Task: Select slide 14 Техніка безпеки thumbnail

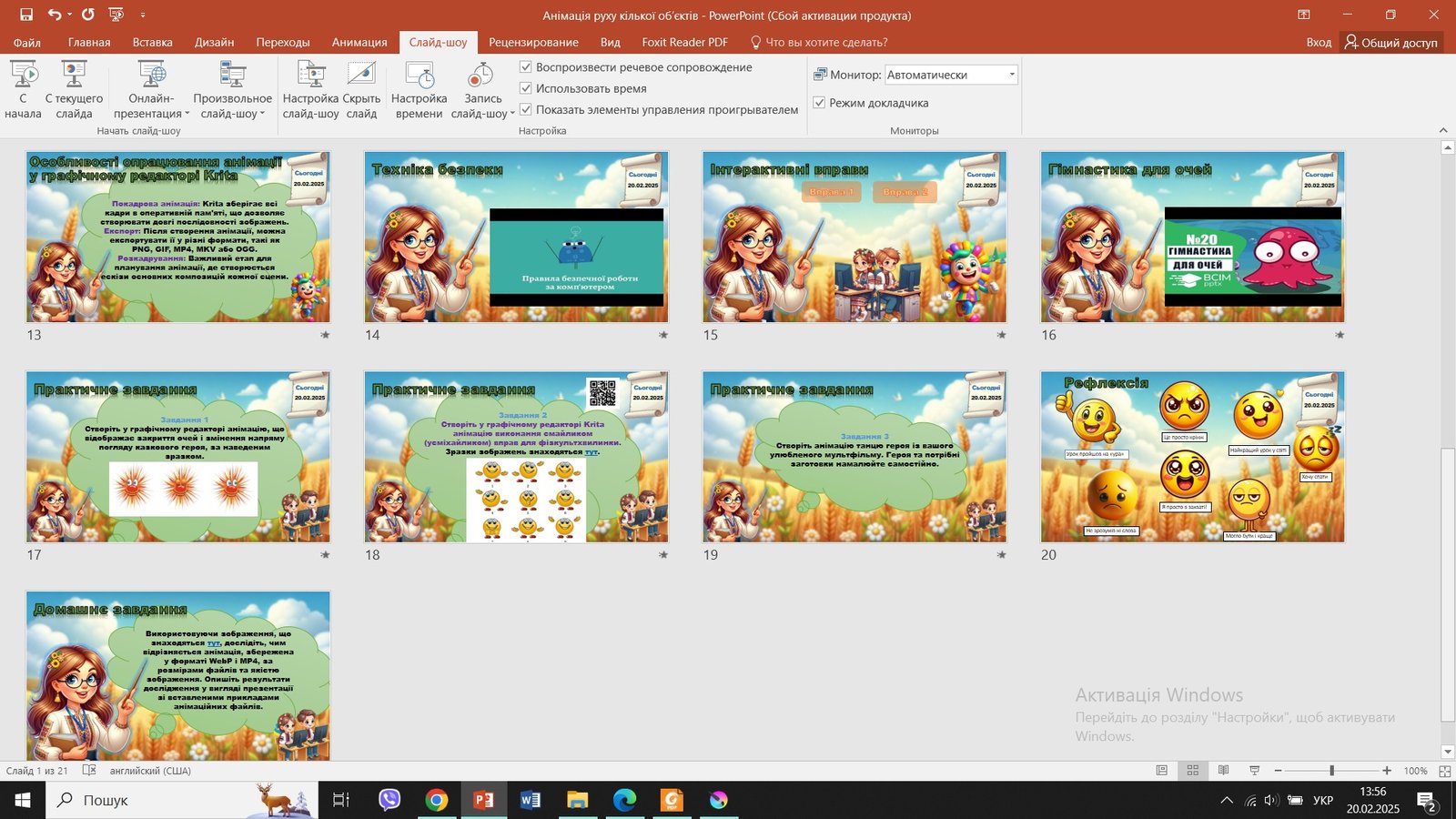Action: coord(517,237)
